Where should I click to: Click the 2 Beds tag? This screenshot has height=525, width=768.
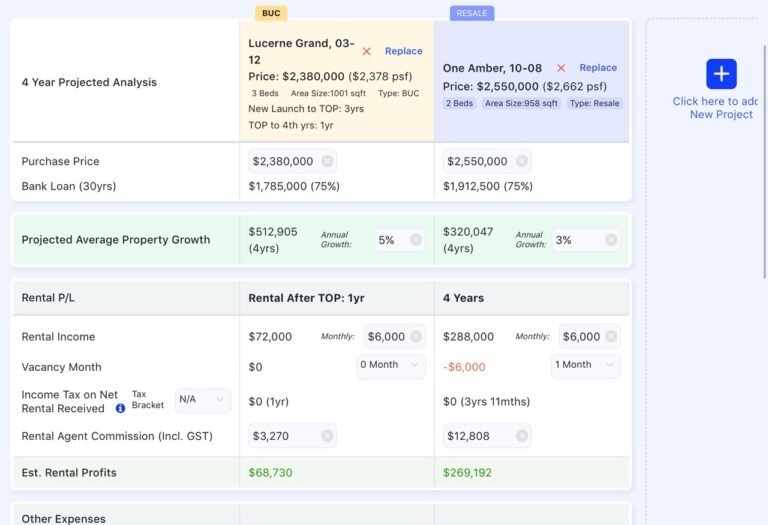[x=459, y=103]
